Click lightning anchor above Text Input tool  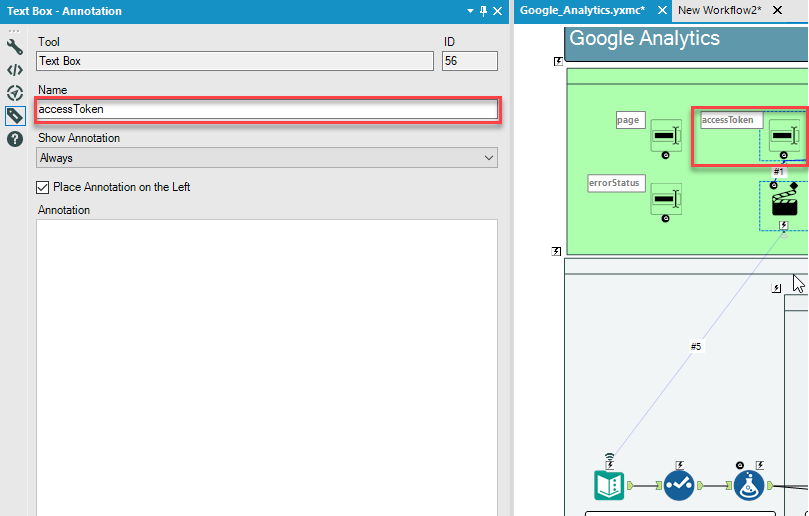click(610, 464)
